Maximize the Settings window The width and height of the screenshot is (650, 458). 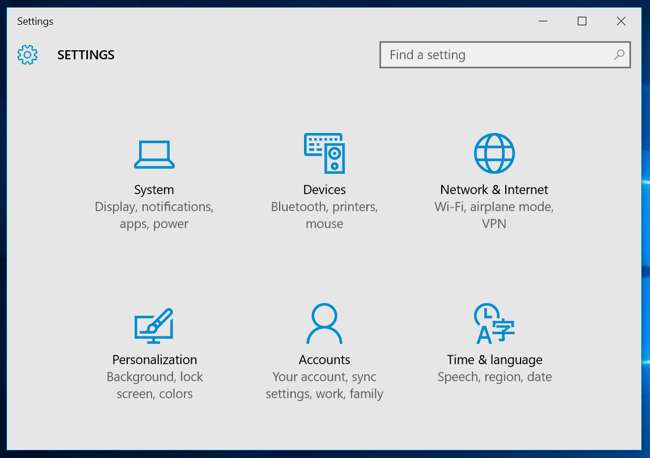tap(582, 21)
